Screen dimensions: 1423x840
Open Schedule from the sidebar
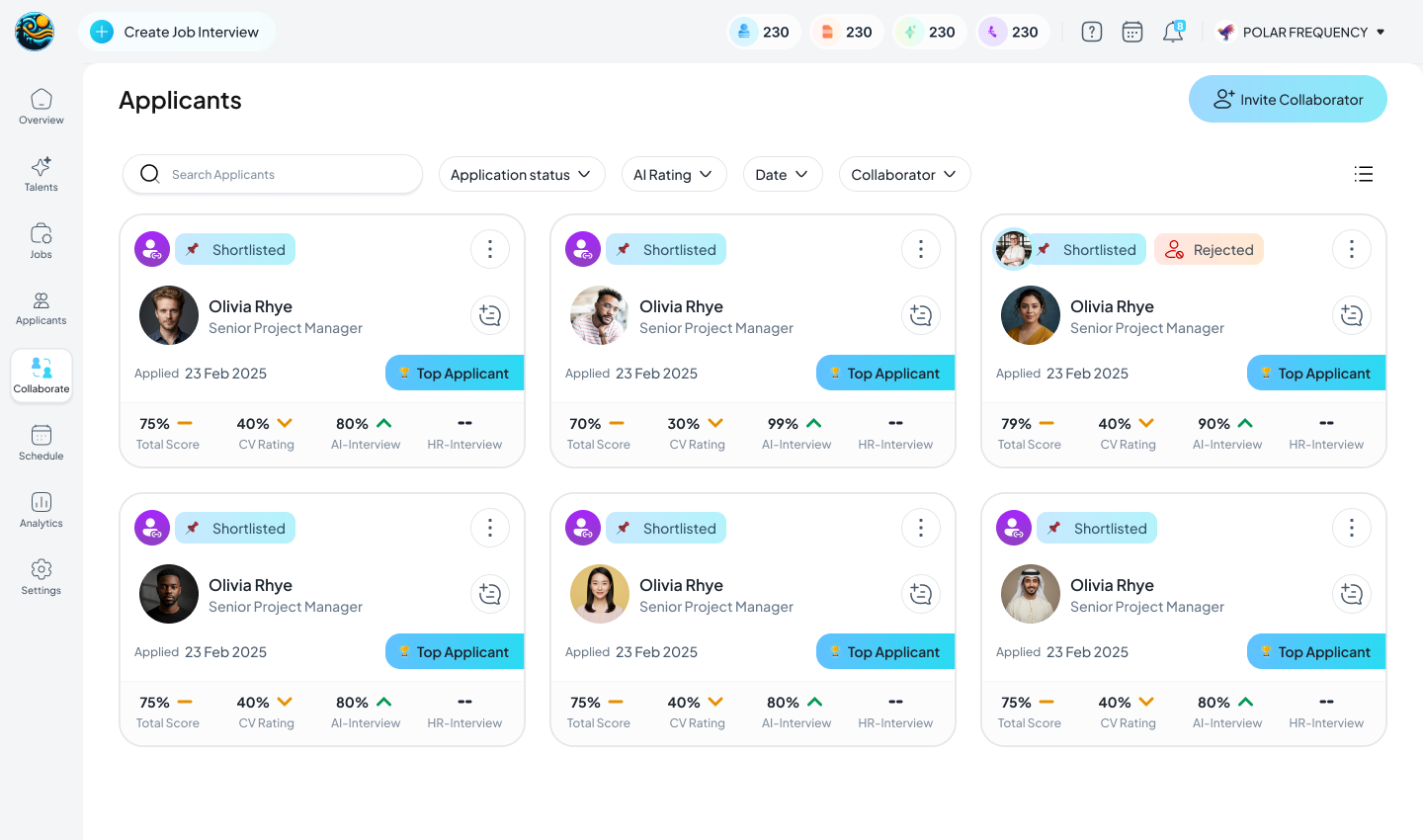(42, 443)
